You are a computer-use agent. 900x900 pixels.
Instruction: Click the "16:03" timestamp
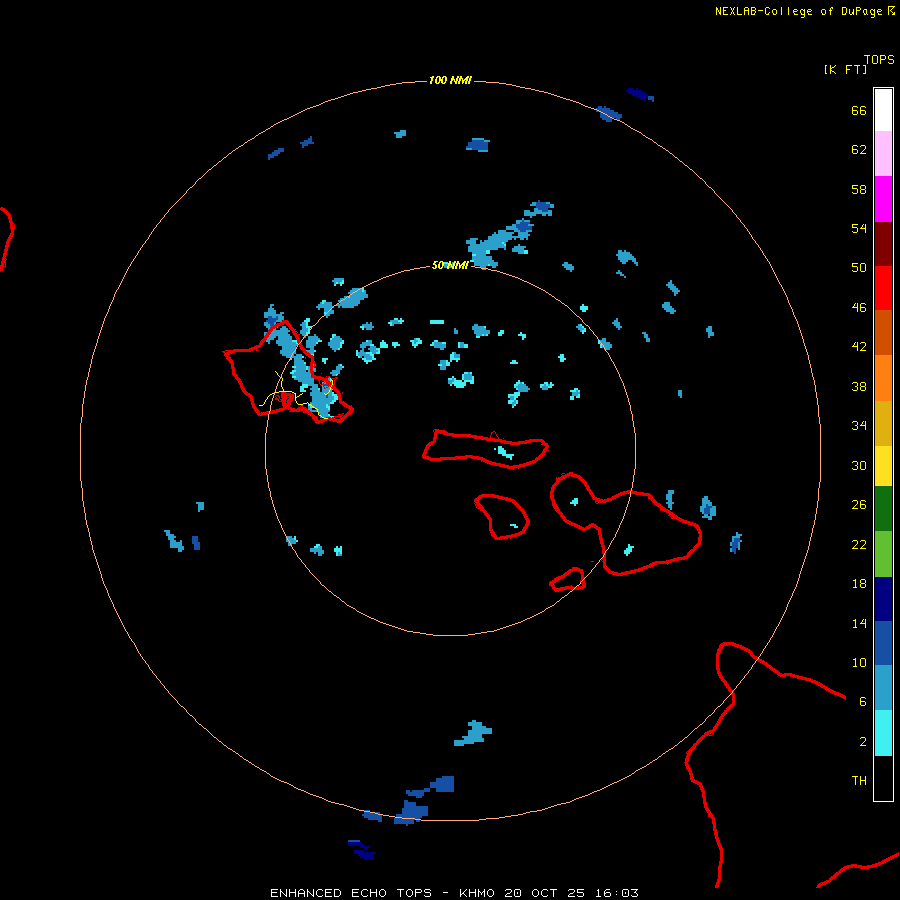(x=617, y=893)
